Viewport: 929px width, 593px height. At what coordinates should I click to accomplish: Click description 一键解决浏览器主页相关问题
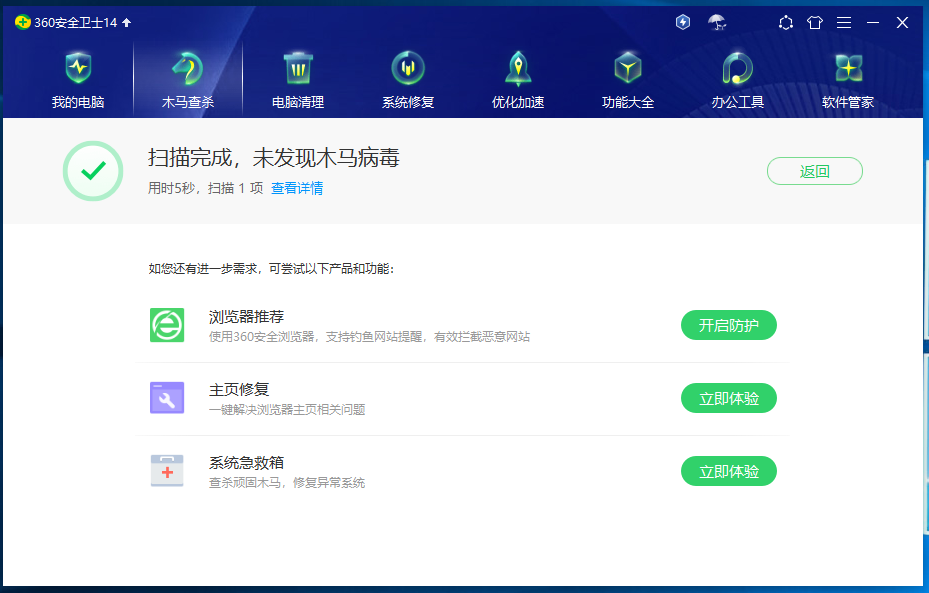click(287, 409)
